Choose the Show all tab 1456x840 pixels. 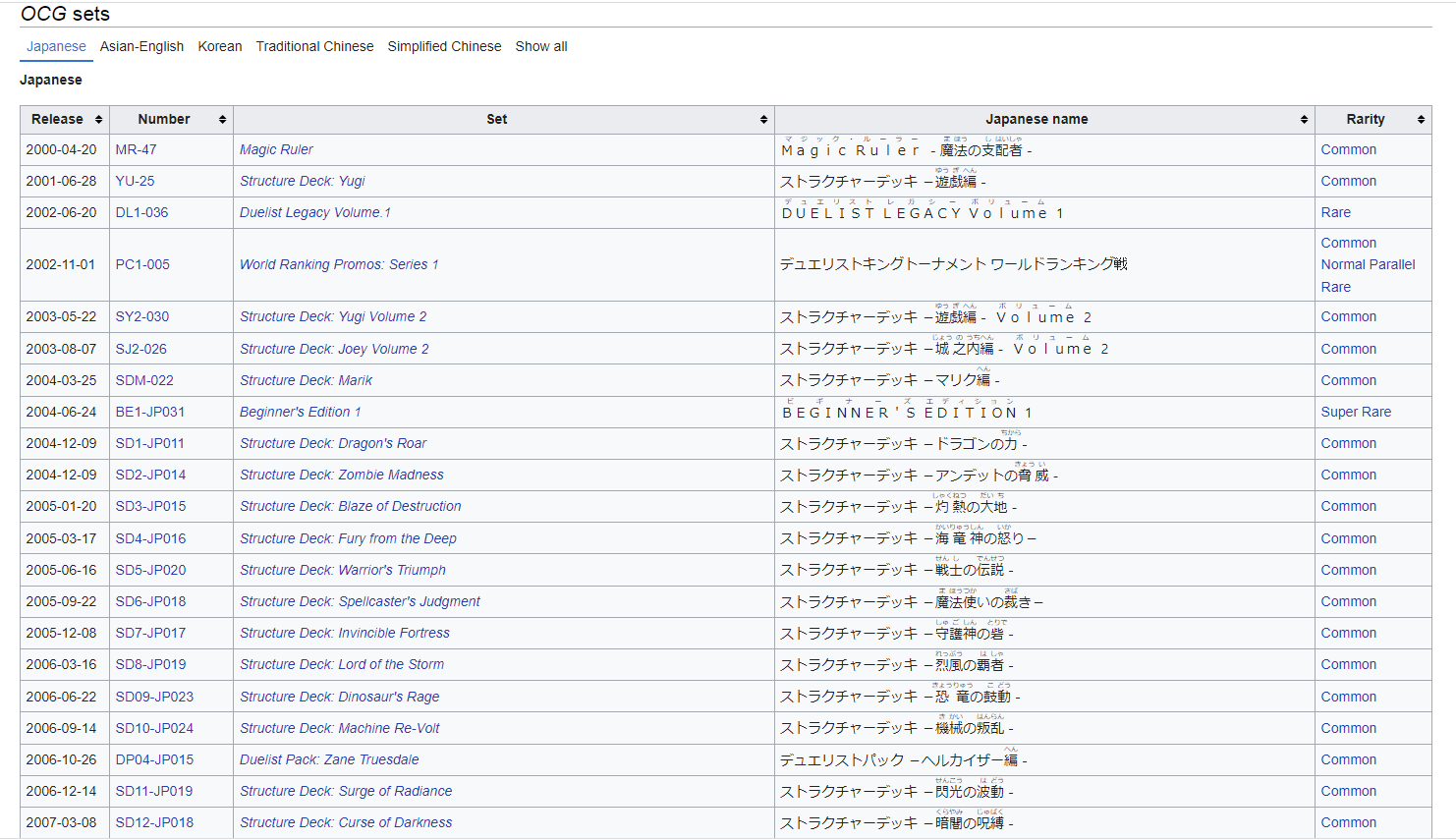pos(541,46)
